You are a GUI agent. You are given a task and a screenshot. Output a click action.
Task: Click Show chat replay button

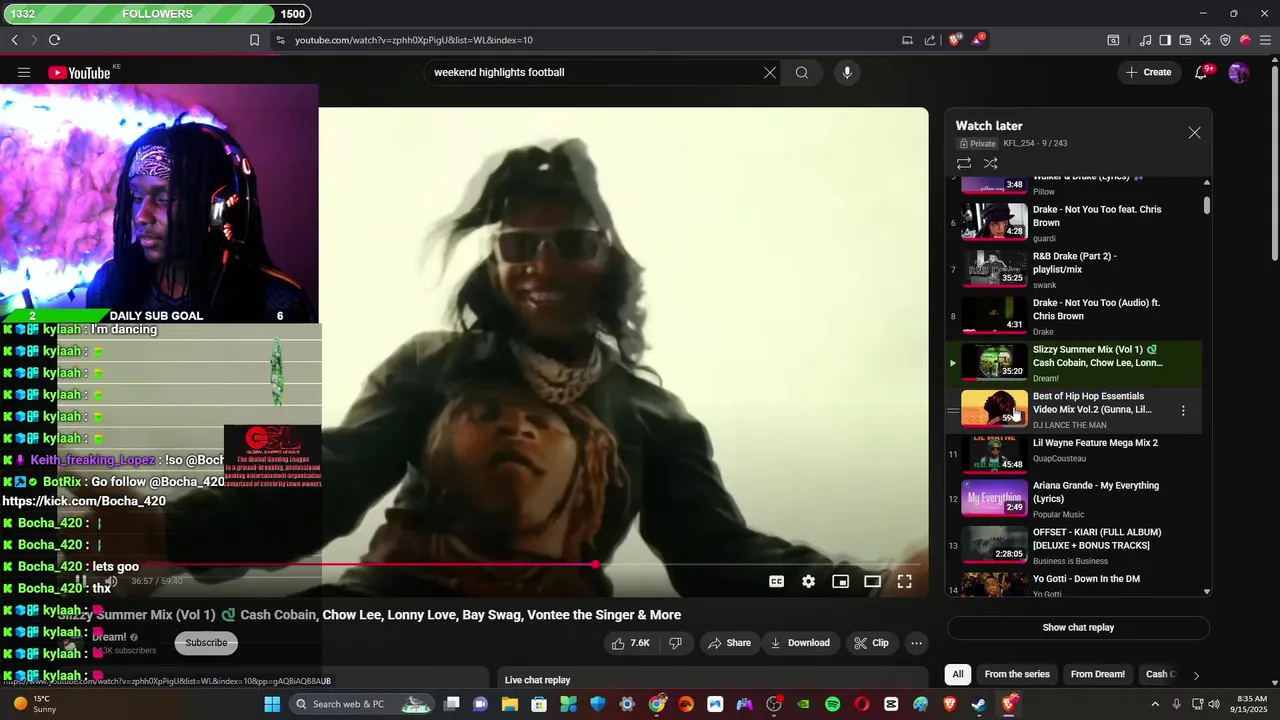[1078, 628]
